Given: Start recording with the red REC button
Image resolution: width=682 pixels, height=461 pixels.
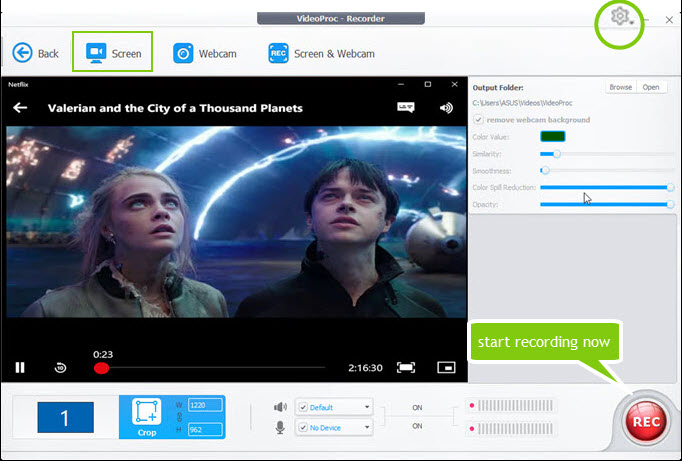Looking at the screenshot, I should (x=645, y=421).
